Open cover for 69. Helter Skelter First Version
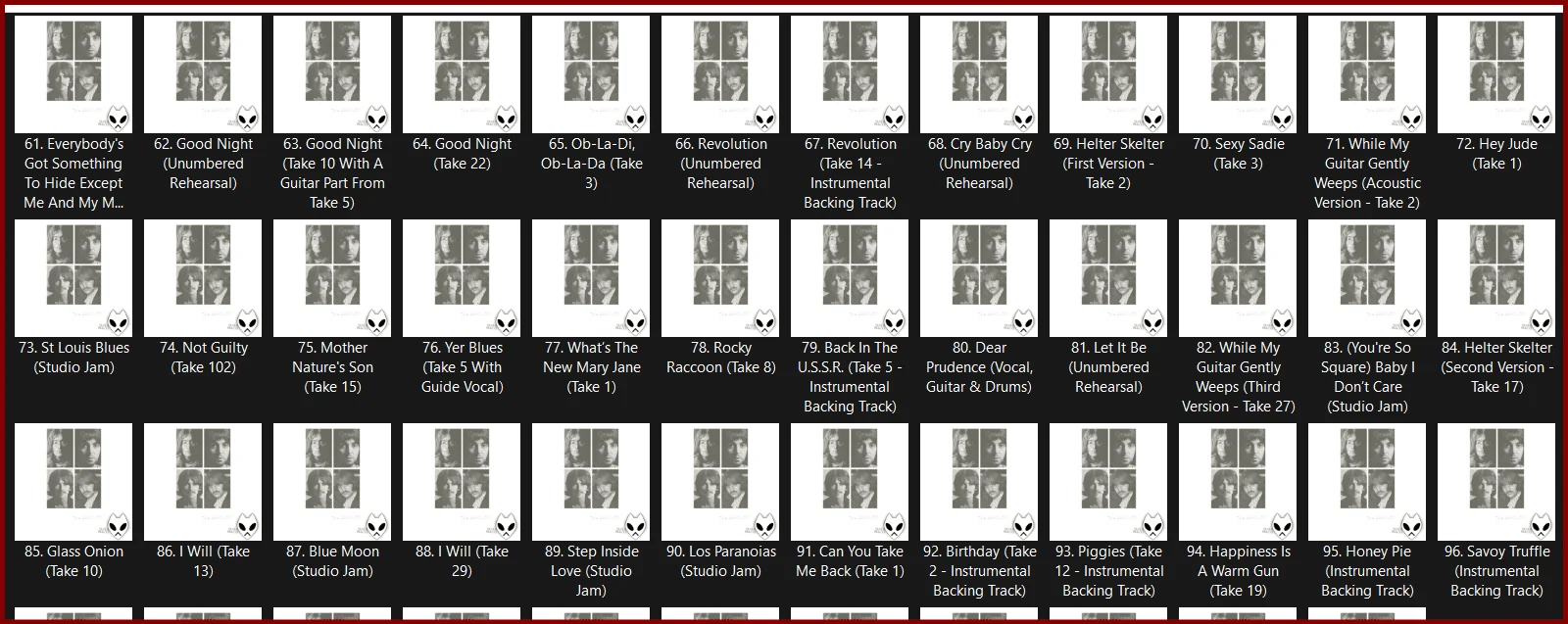 pos(1108,74)
